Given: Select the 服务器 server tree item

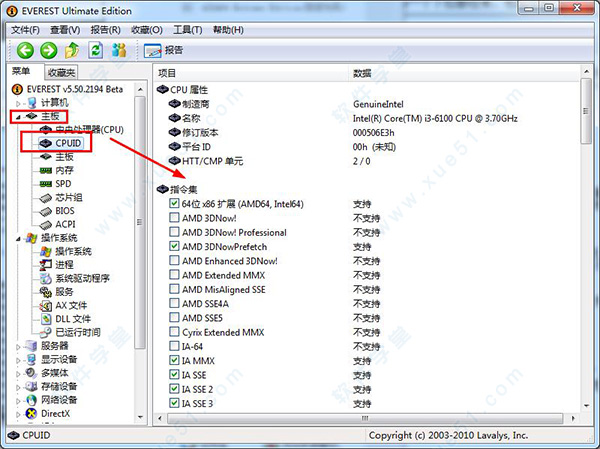Looking at the screenshot, I should tap(47, 346).
